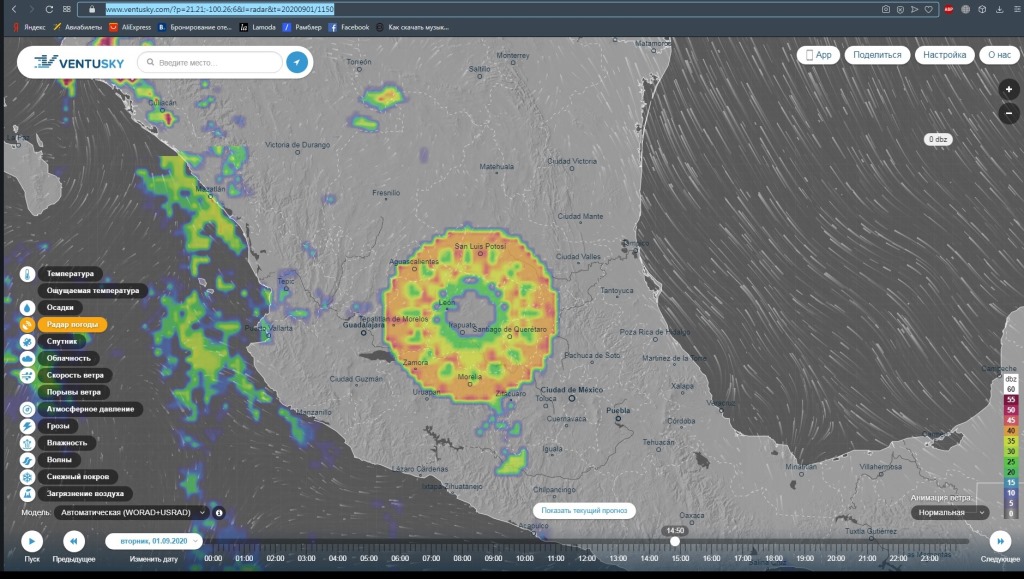Click the place search field Введите место
1024x579 pixels.
[210, 63]
